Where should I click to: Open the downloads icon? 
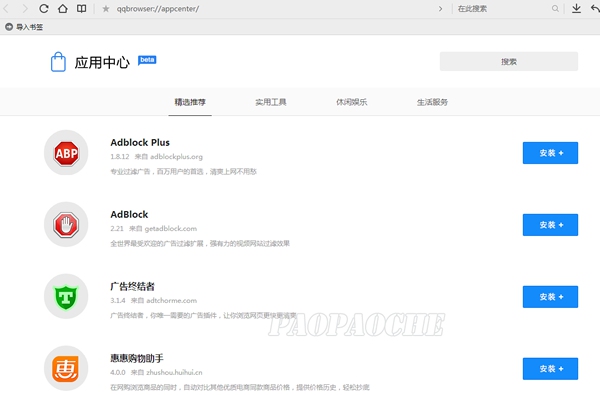coord(576,8)
